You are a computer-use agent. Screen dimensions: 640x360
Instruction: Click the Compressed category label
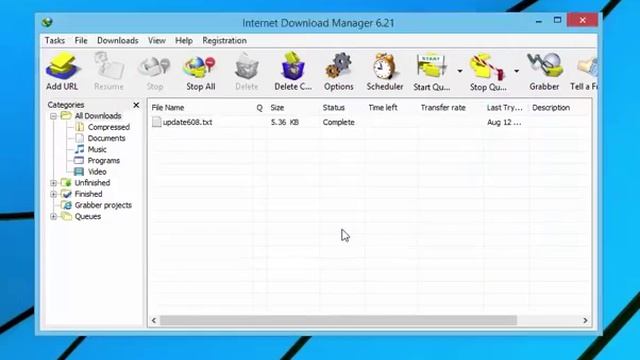pyautogui.click(x=109, y=127)
